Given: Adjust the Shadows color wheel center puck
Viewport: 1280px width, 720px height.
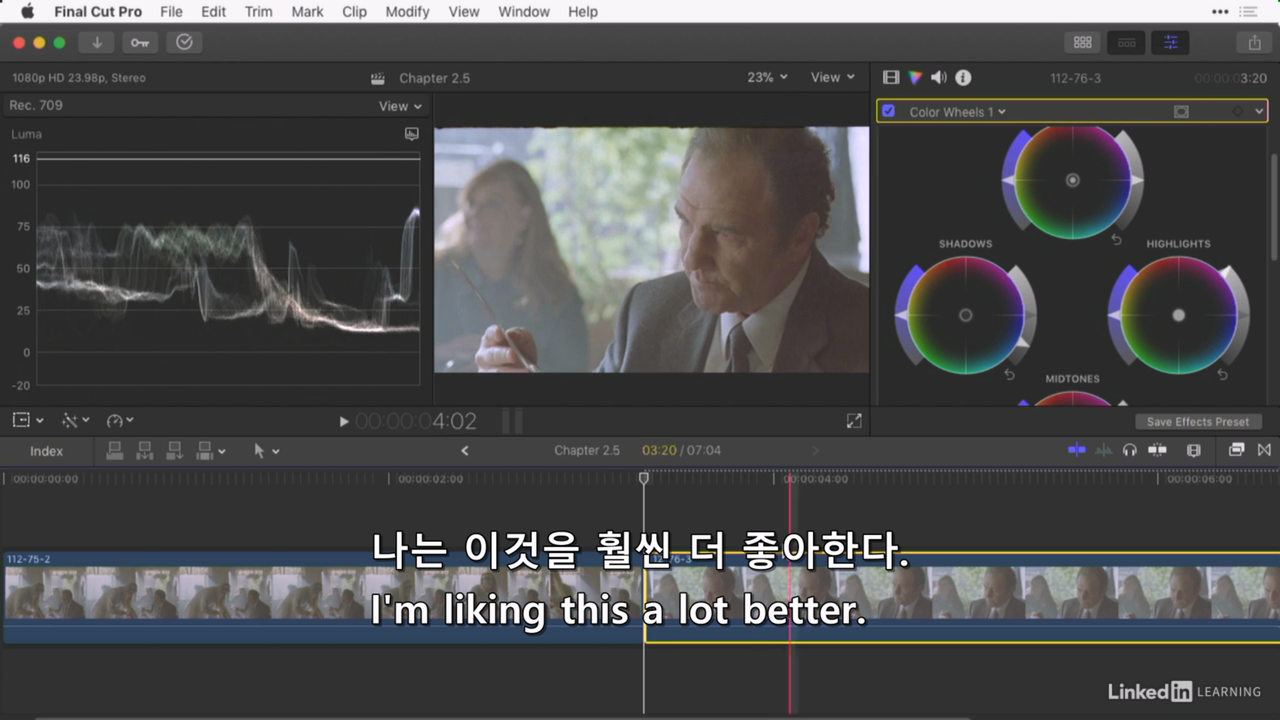Looking at the screenshot, I should pyautogui.click(x=965, y=315).
